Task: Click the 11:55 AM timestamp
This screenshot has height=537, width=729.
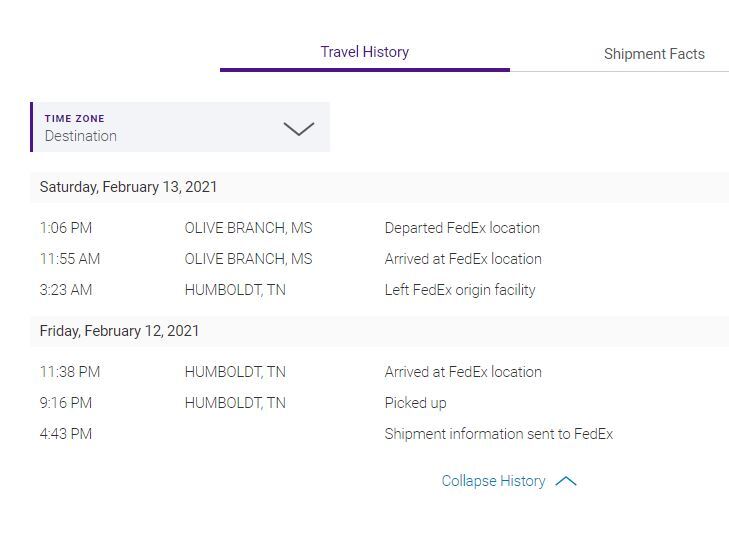Action: pyautogui.click(x=70, y=259)
